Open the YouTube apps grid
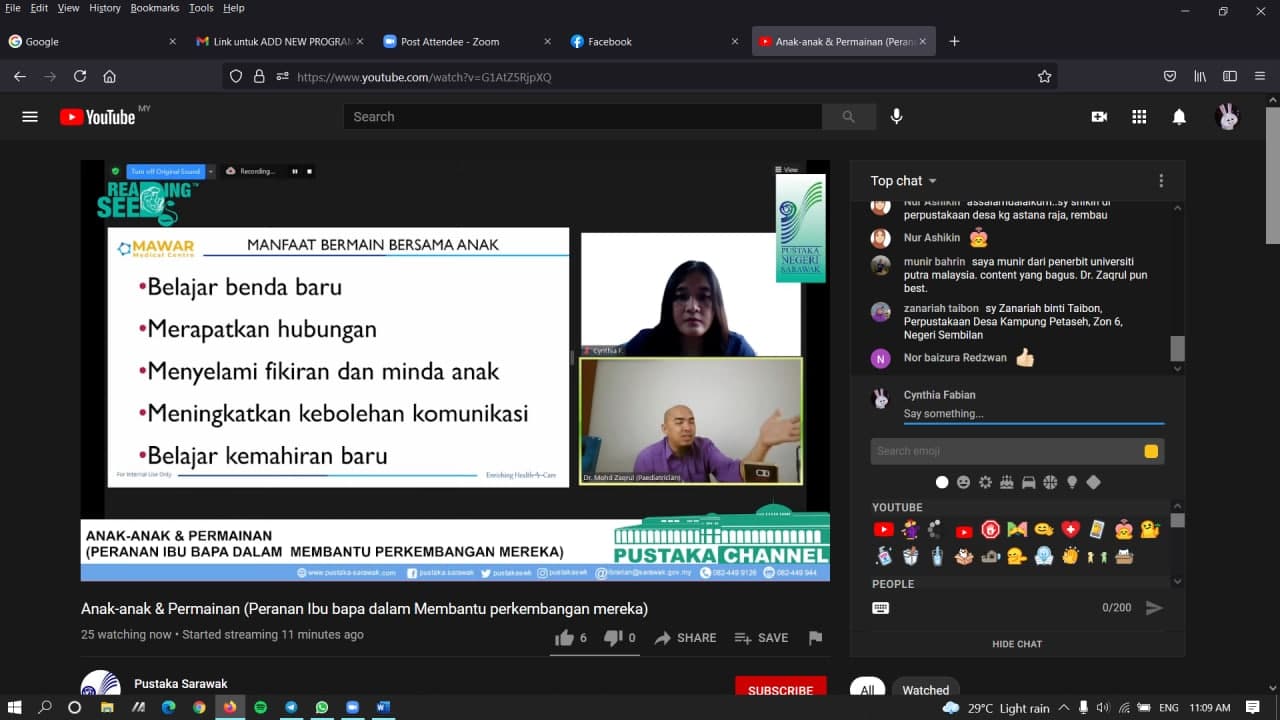The image size is (1280, 720). [x=1139, y=117]
